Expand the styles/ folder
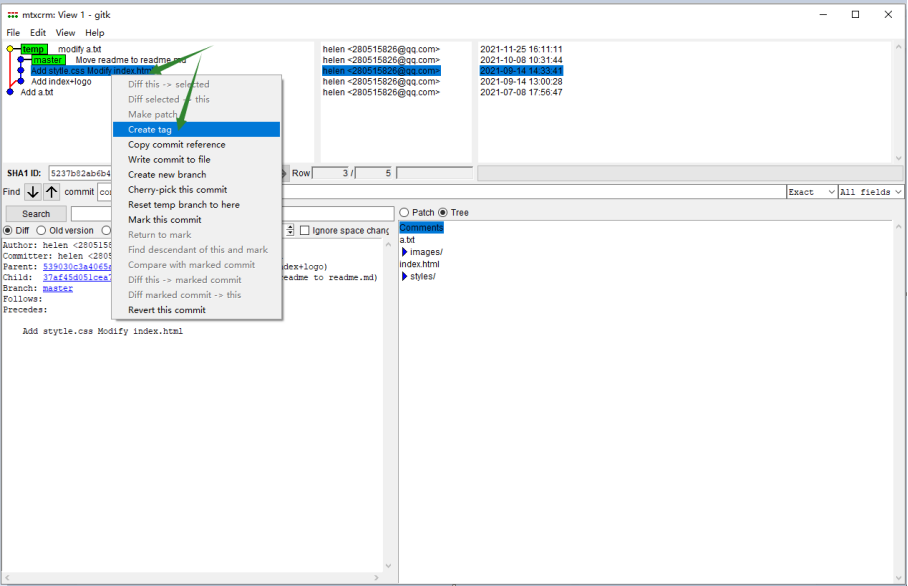The height and width of the screenshot is (586, 908). click(404, 276)
